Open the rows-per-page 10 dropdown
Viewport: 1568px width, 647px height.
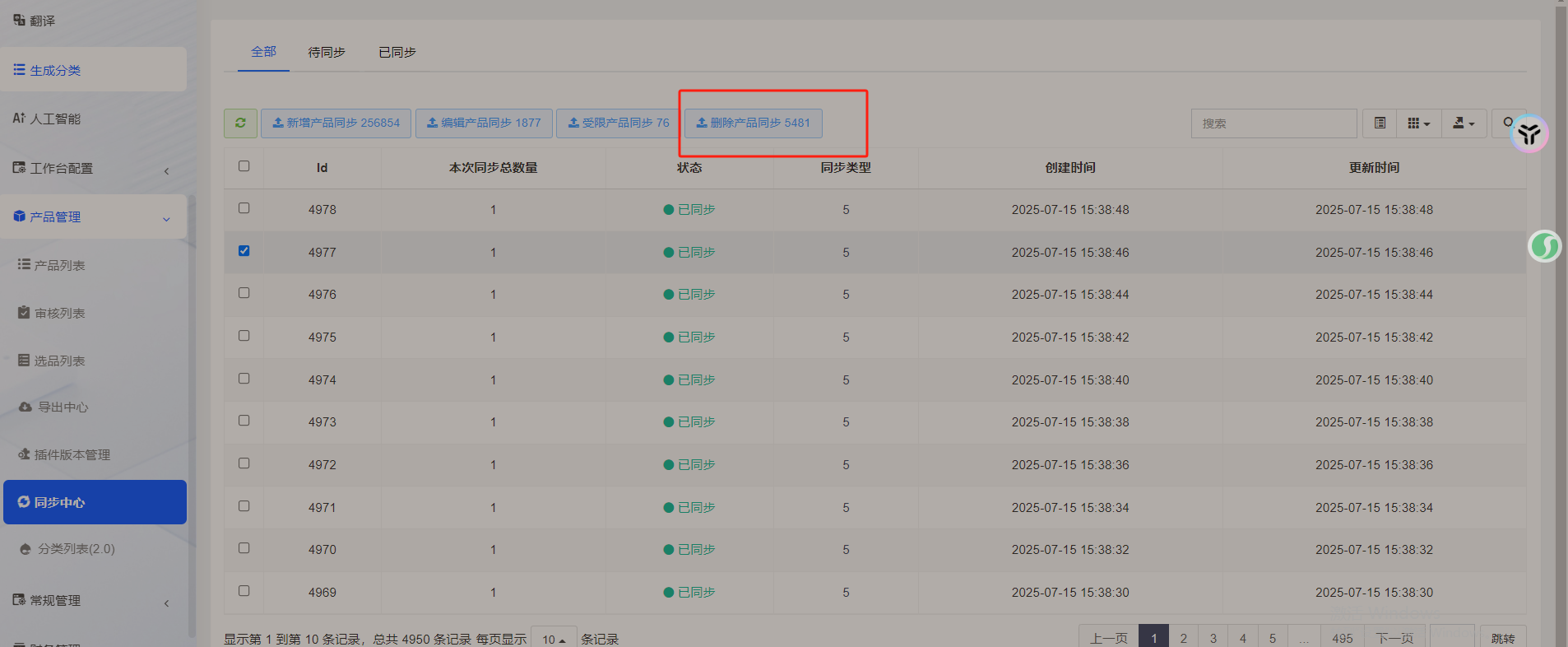pyautogui.click(x=554, y=639)
